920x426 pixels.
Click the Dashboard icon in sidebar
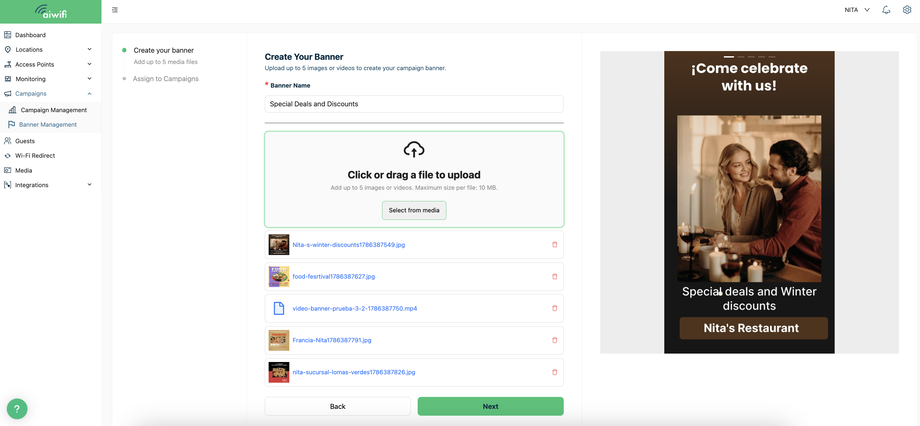click(8, 35)
